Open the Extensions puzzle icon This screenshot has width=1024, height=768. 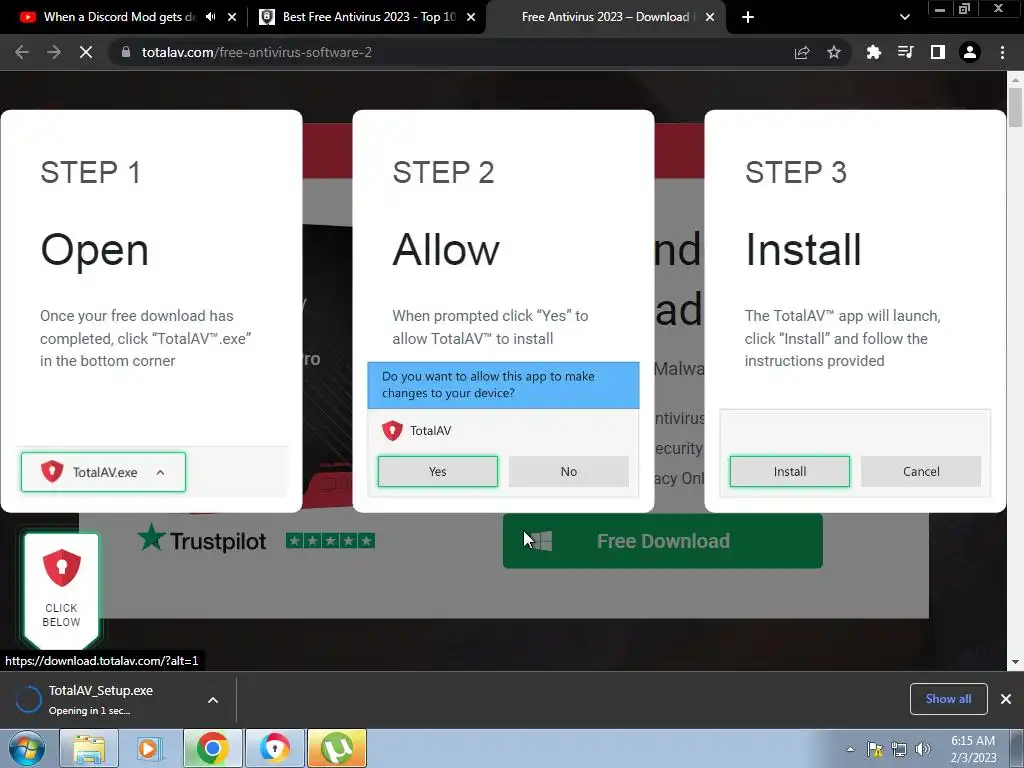point(874,52)
